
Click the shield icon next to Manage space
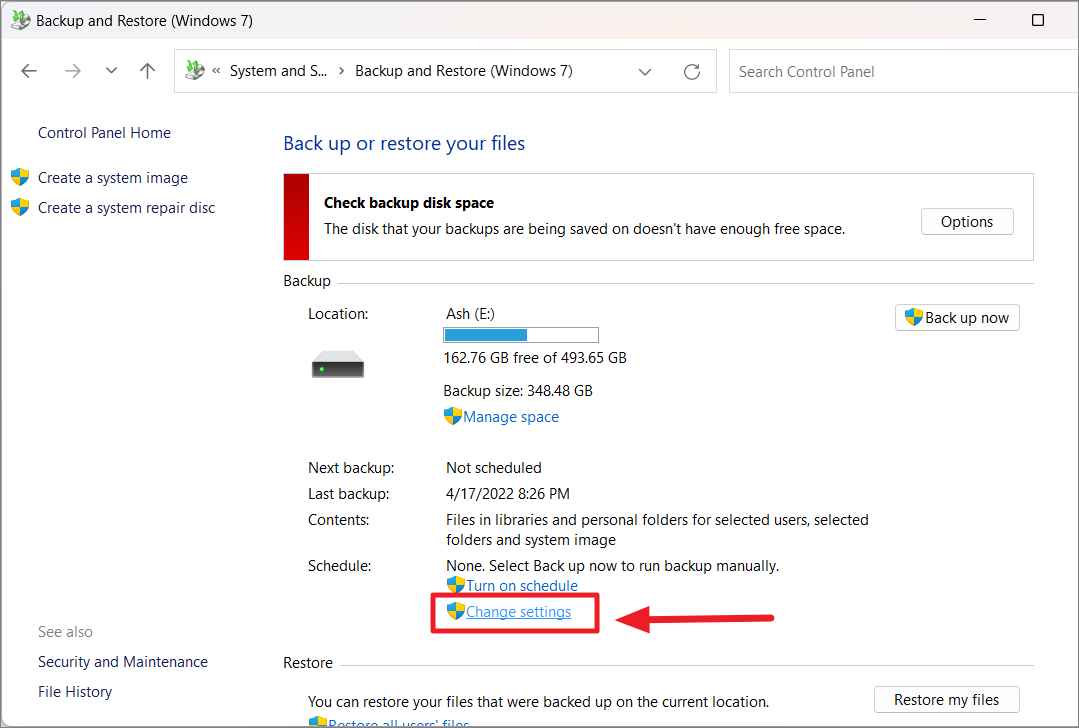click(452, 417)
